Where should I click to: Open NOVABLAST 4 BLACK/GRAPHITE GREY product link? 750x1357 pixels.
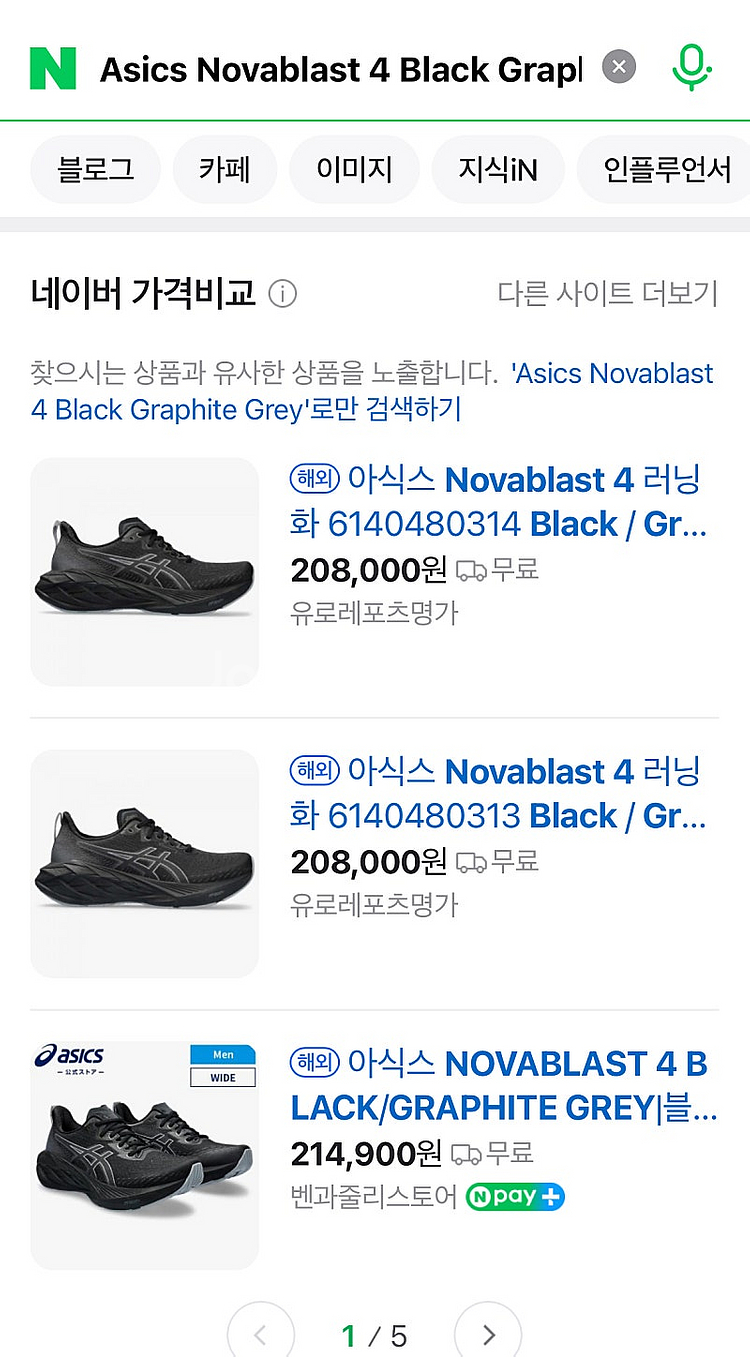[x=500, y=1086]
